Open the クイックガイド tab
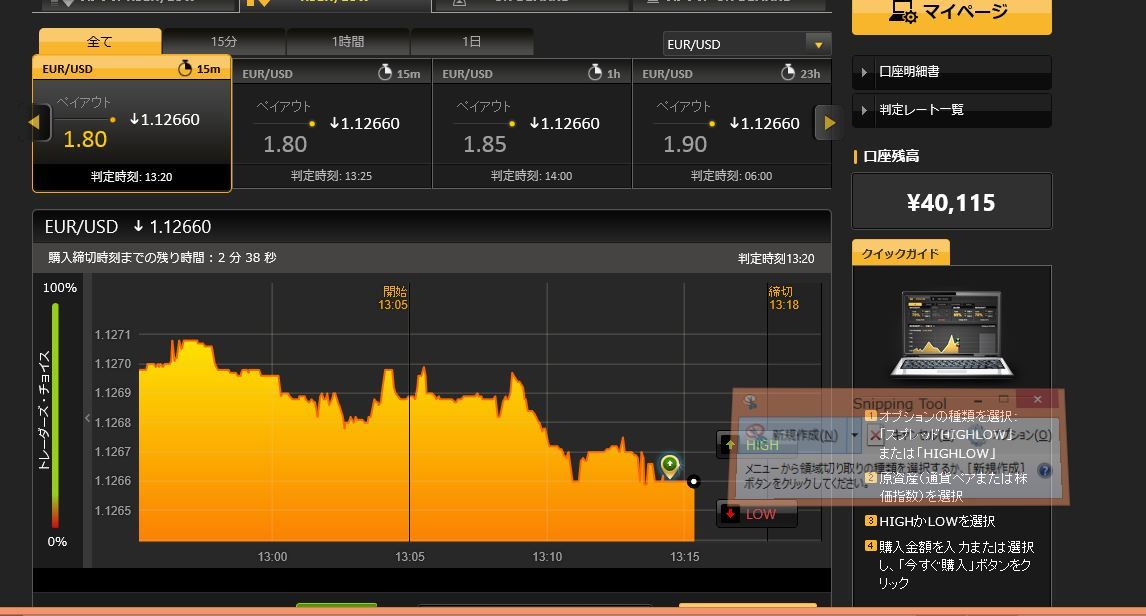The height and width of the screenshot is (616, 1146). pos(900,253)
